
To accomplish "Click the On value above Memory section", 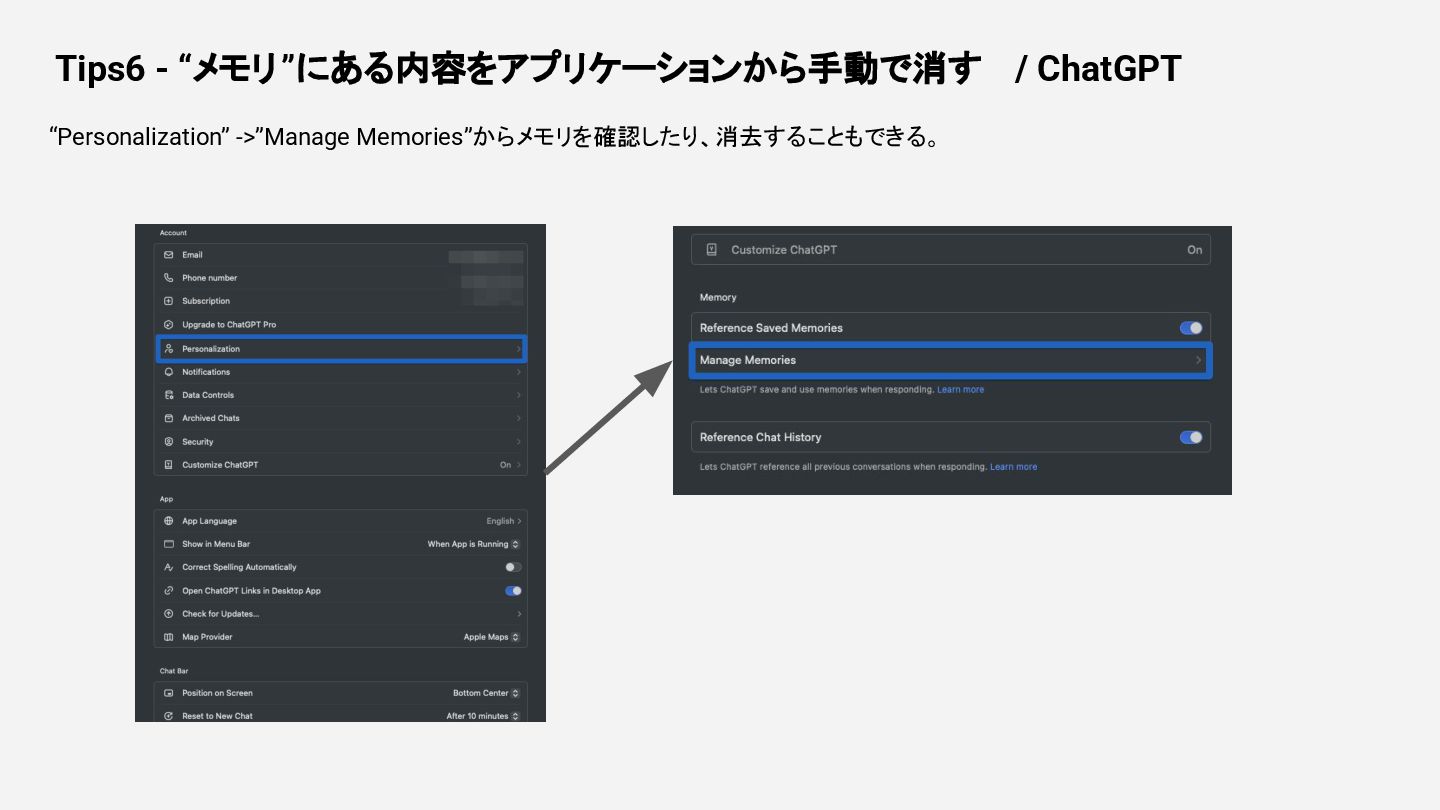I will pyautogui.click(x=1194, y=250).
